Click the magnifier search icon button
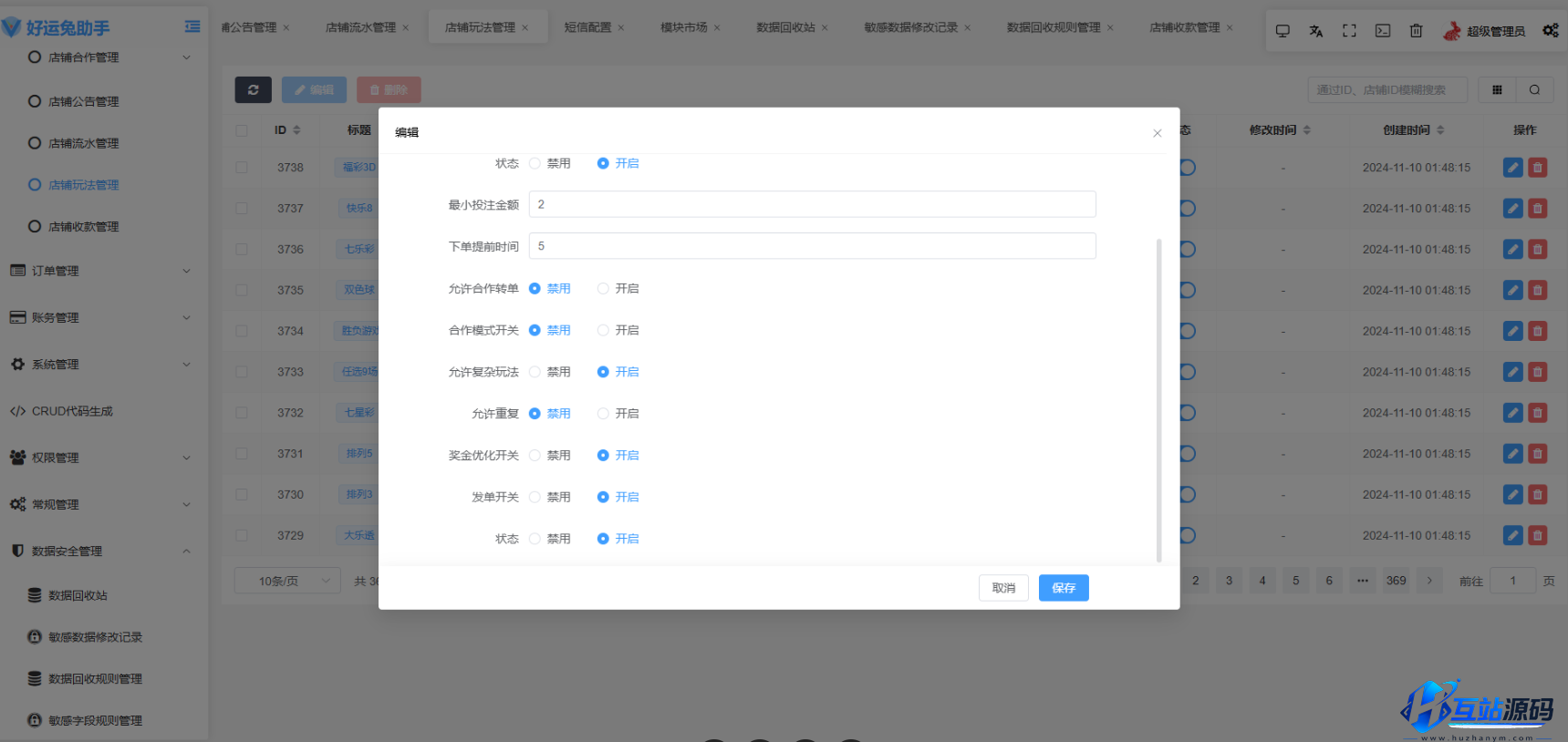This screenshot has height=742, width=1568. pos(1534,89)
